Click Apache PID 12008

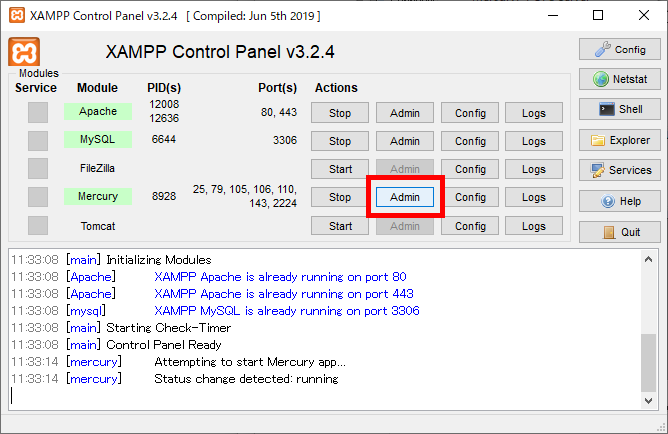pos(164,104)
